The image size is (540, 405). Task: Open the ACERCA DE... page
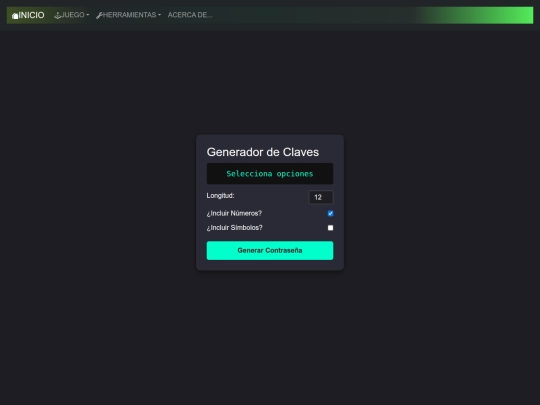point(190,15)
